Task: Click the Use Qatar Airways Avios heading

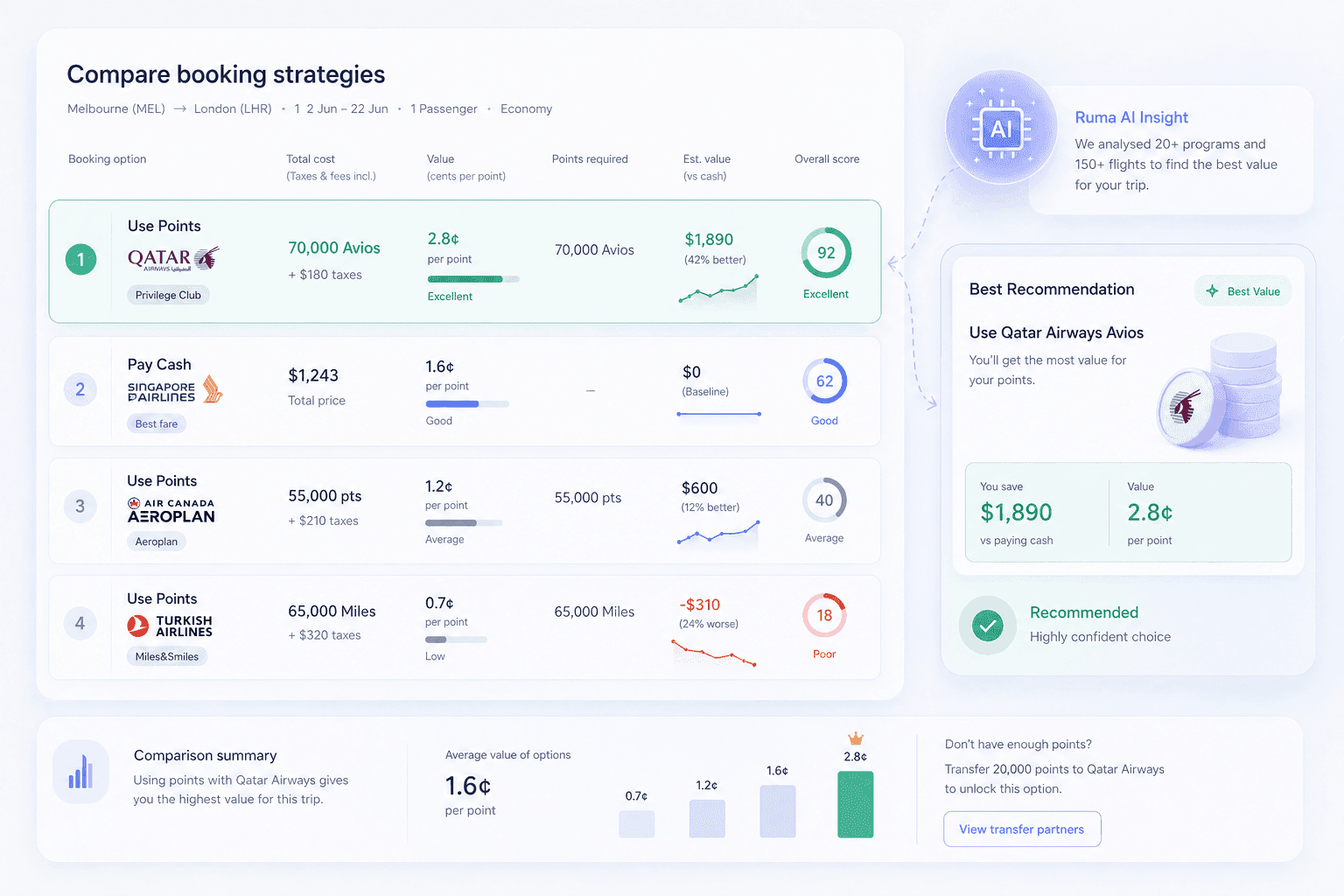Action: (x=1056, y=332)
